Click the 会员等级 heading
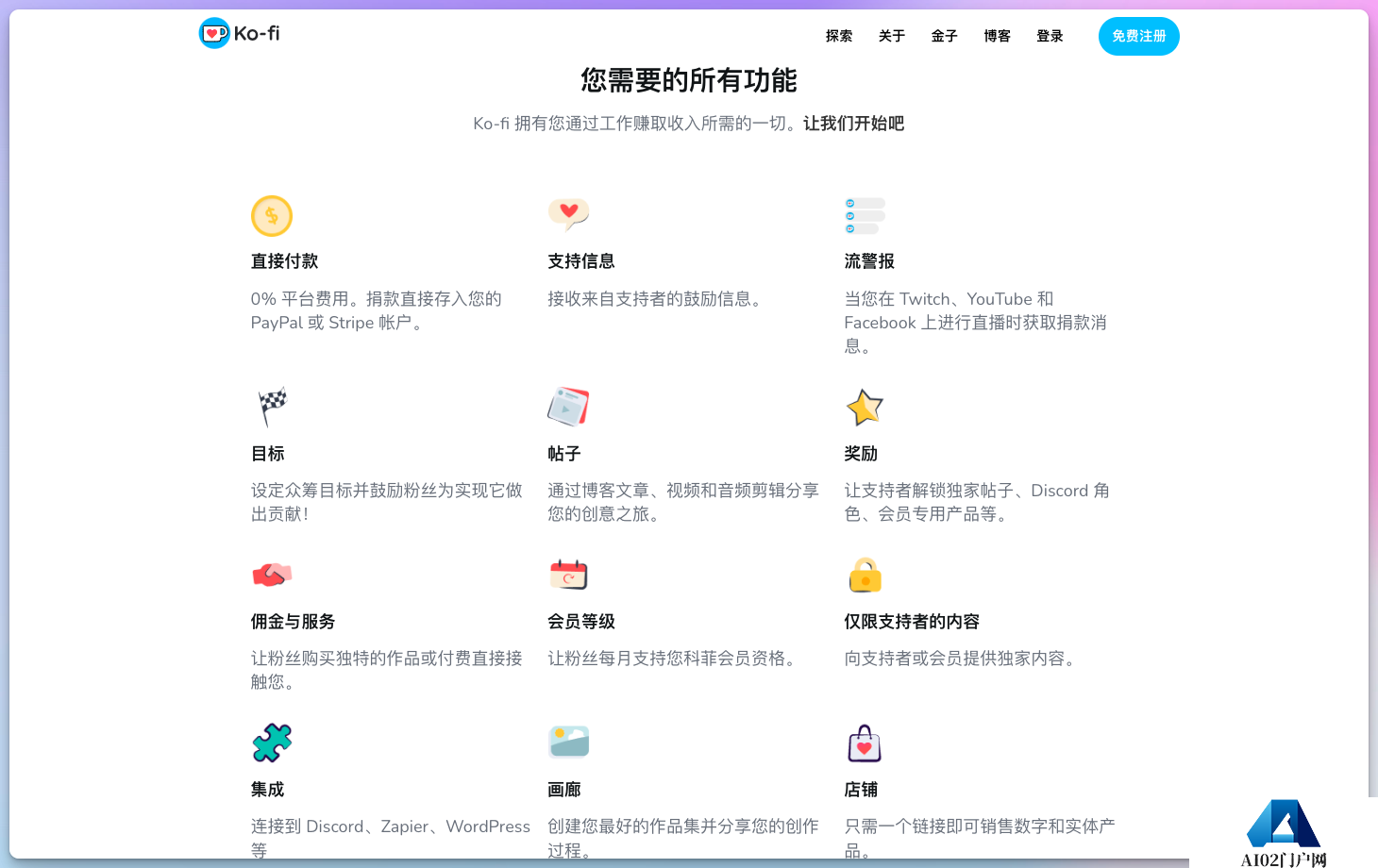 [581, 622]
